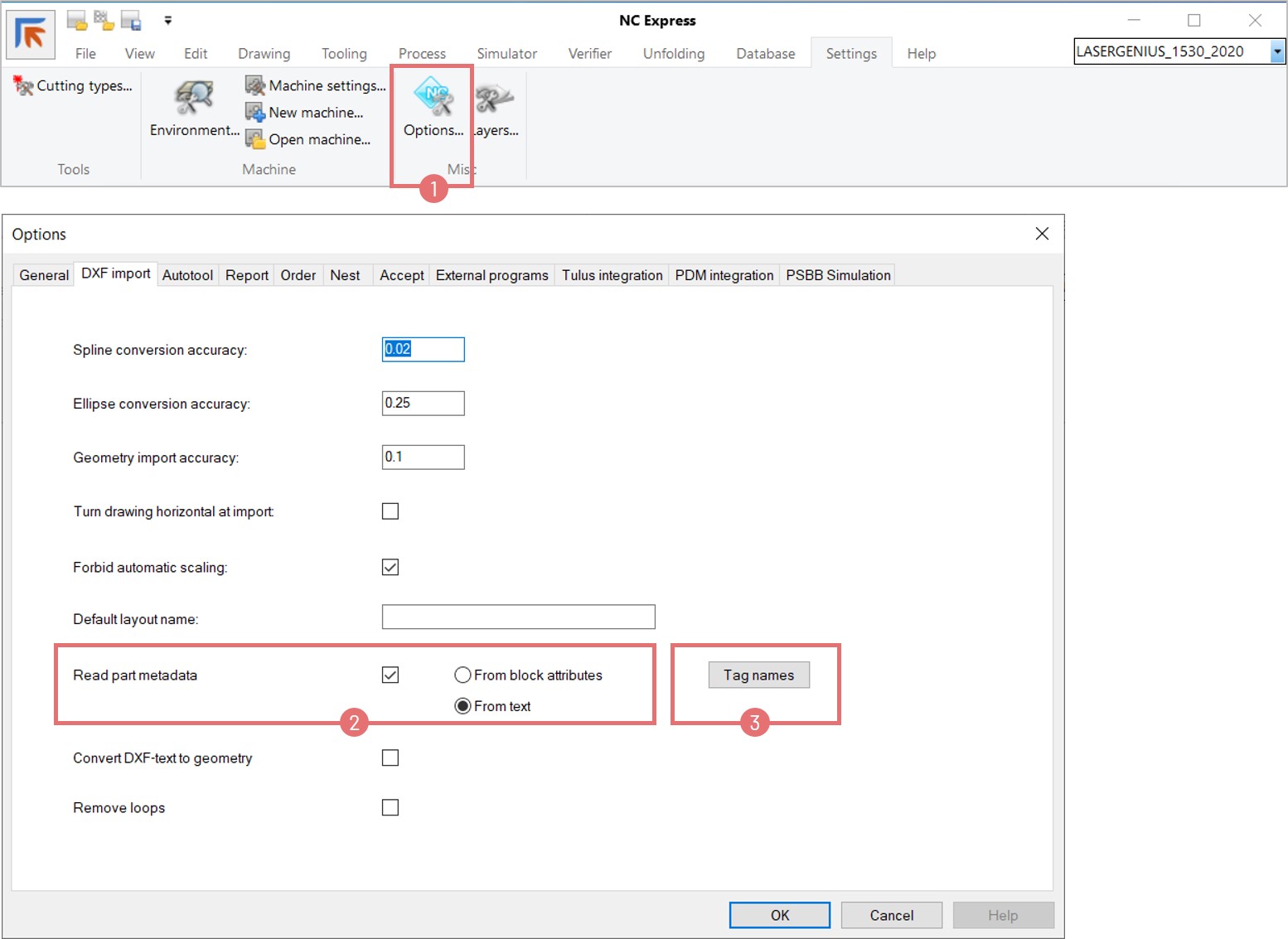Open the Layers settings icon
This screenshot has height=939, width=1288.
tap(496, 99)
